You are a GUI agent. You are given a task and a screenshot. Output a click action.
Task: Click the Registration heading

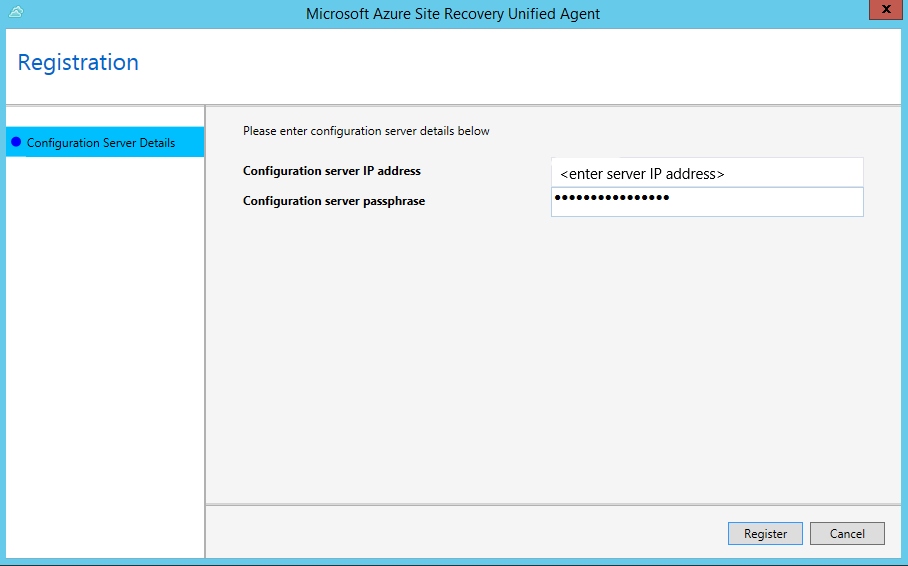(x=78, y=63)
